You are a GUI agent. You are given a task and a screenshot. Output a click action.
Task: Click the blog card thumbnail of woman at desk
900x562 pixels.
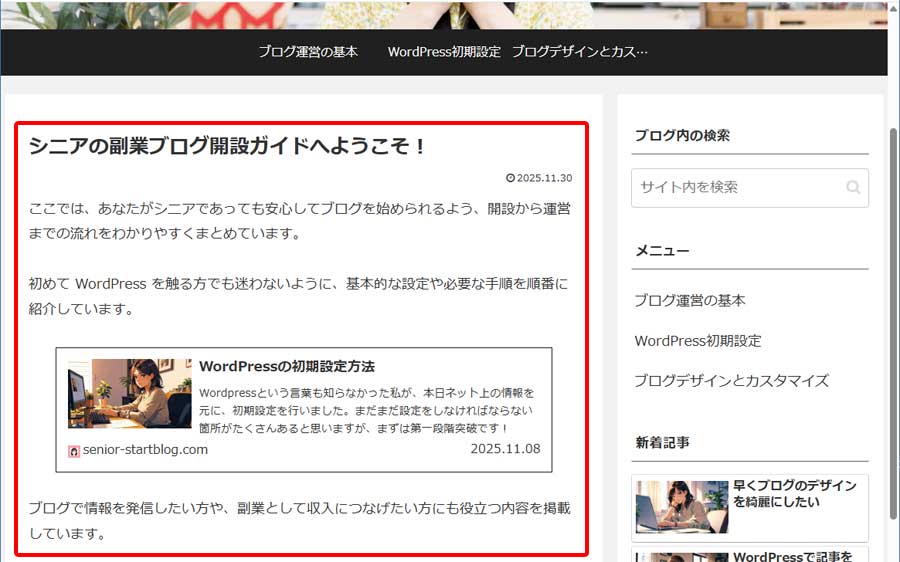coord(130,394)
